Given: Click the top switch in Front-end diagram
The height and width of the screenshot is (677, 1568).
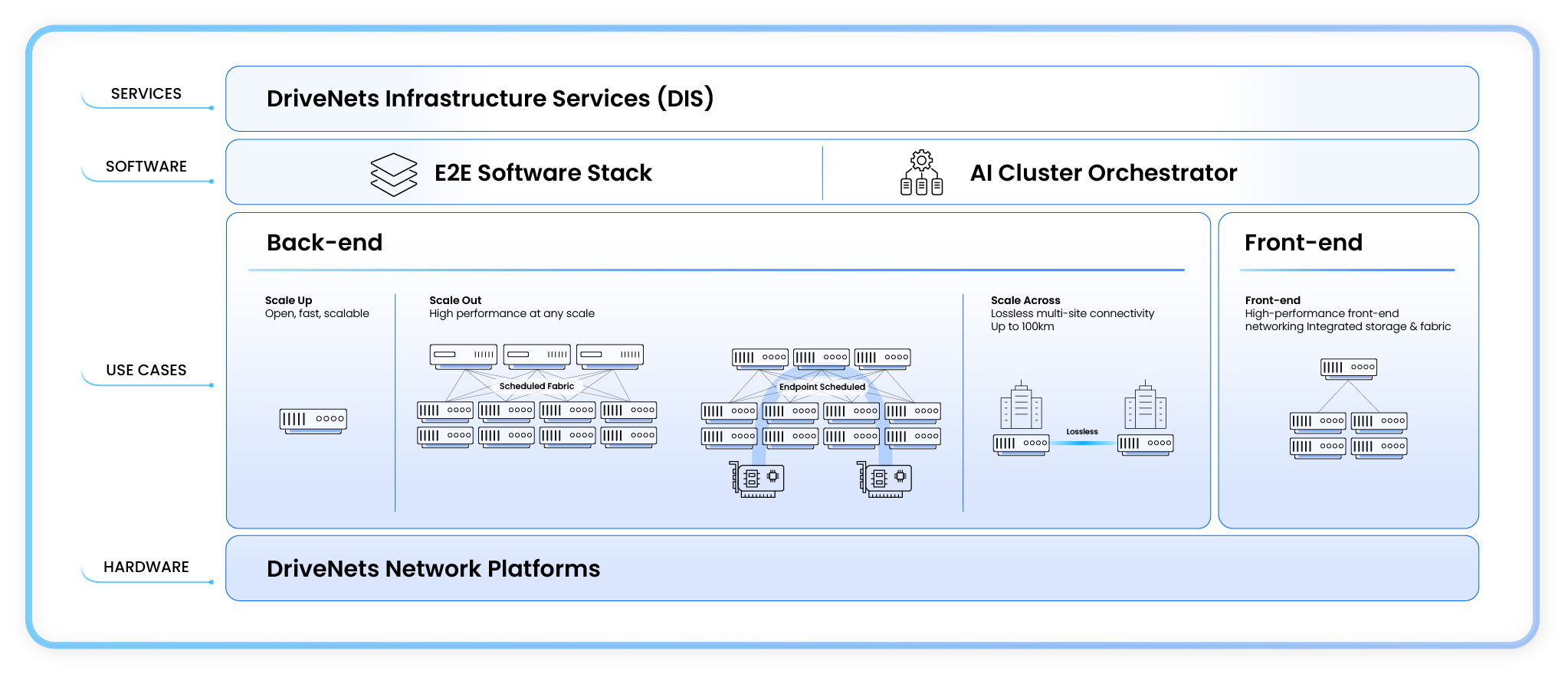Looking at the screenshot, I should click(1348, 368).
